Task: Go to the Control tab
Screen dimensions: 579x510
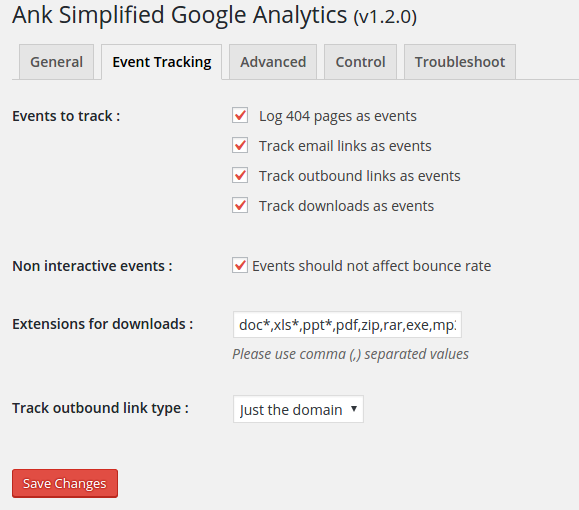Action: click(360, 62)
